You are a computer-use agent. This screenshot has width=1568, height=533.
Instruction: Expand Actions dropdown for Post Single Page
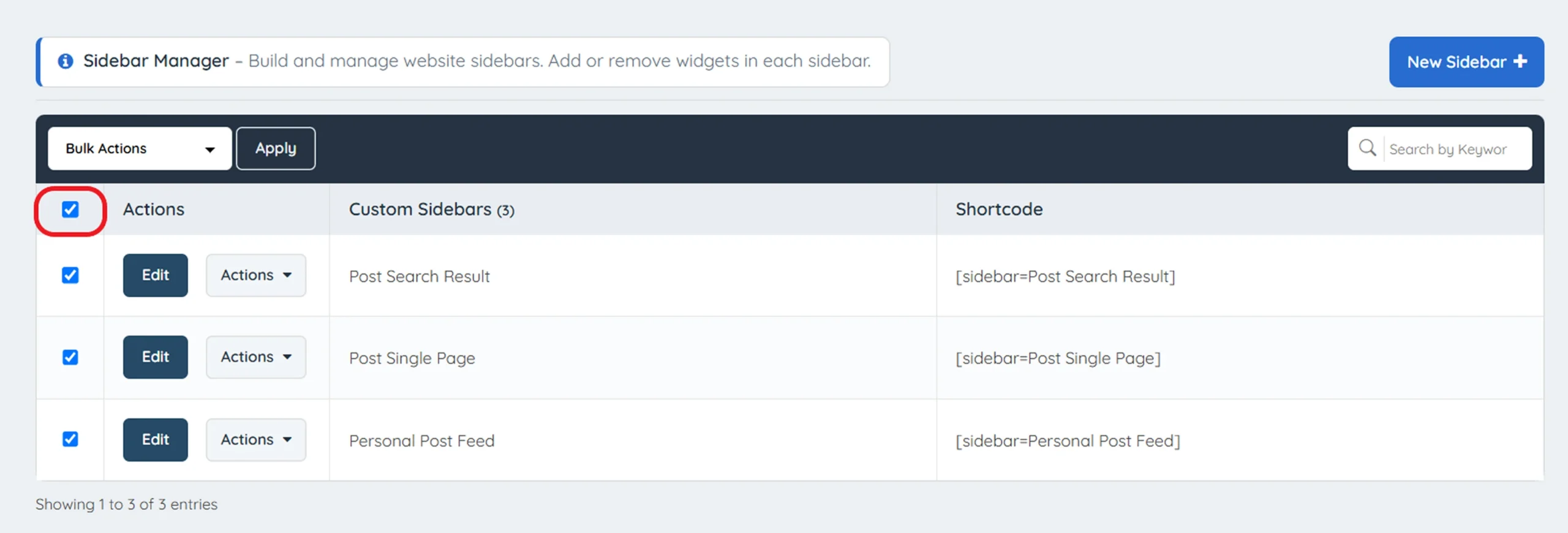[256, 357]
